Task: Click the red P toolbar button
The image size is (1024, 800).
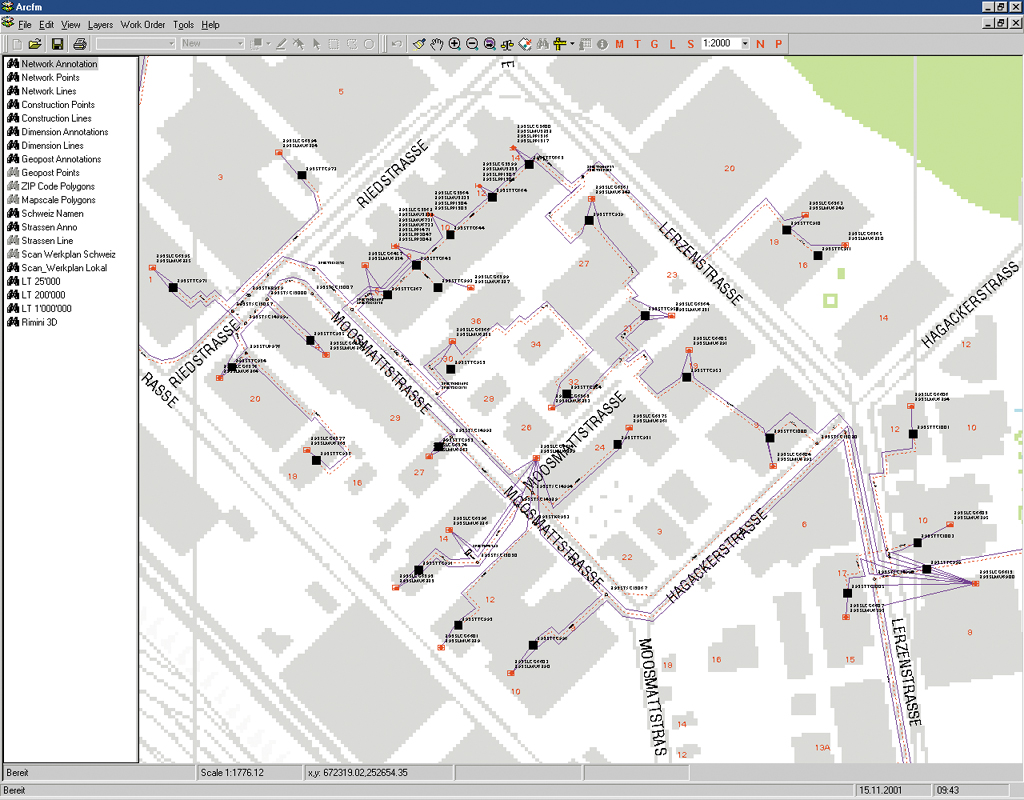Action: 778,44
